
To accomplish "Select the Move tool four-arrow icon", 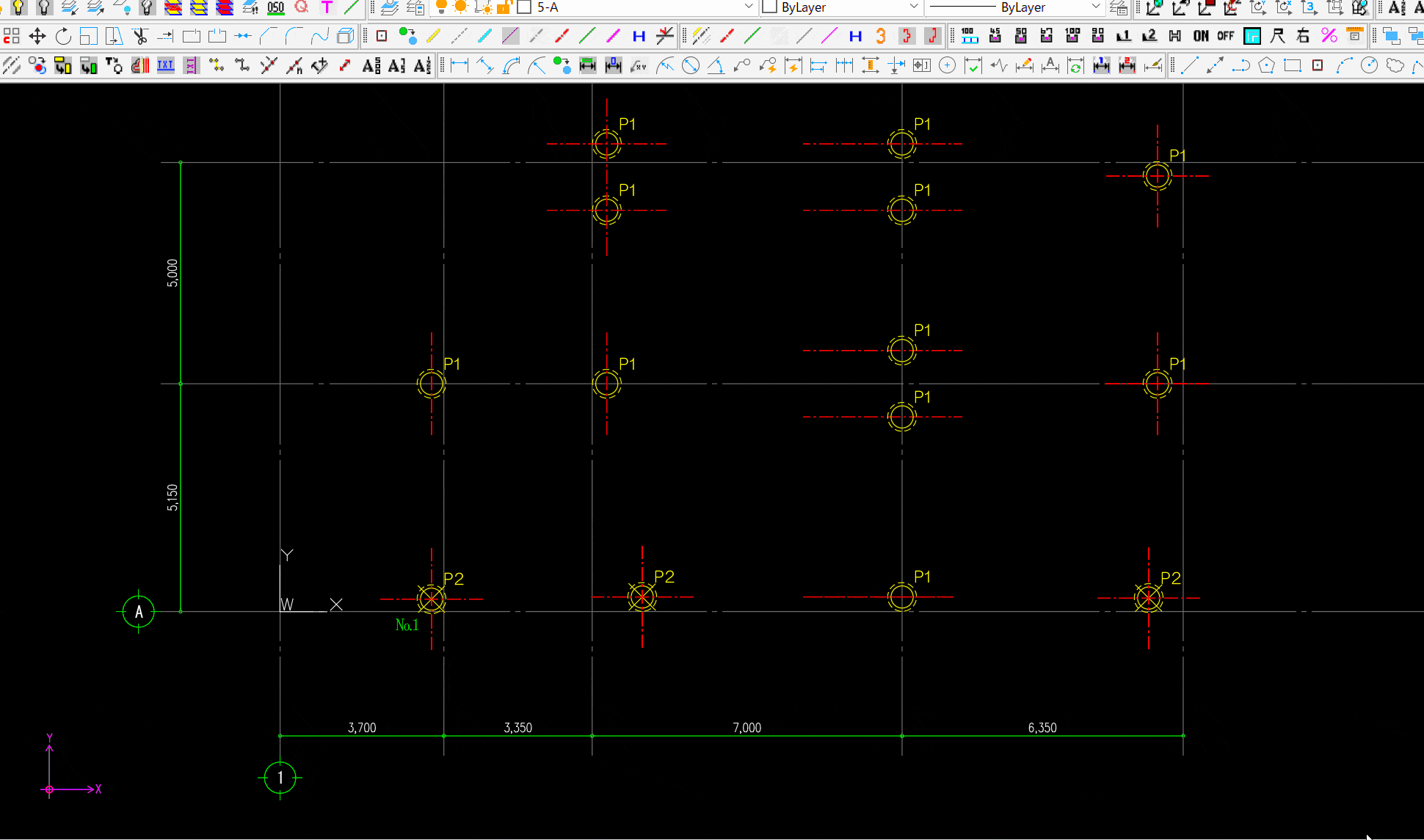I will coord(37,36).
